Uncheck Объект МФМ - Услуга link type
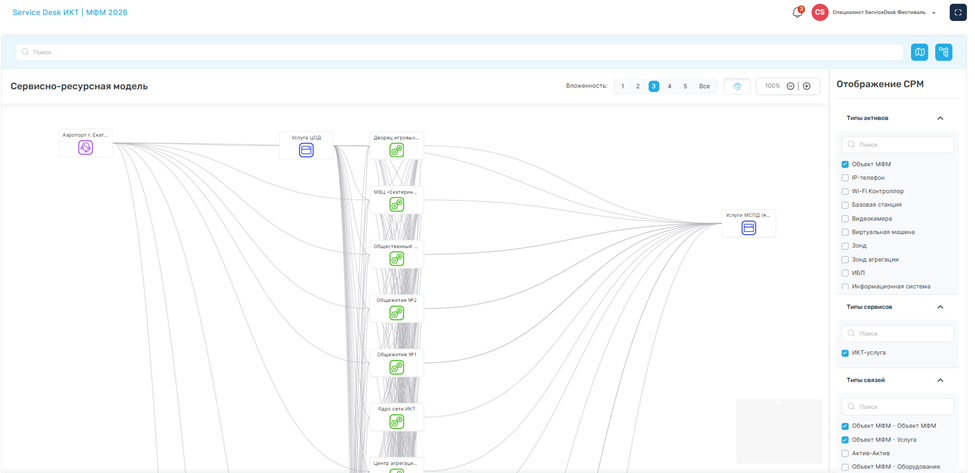Image resolution: width=975 pixels, height=473 pixels. click(845, 439)
